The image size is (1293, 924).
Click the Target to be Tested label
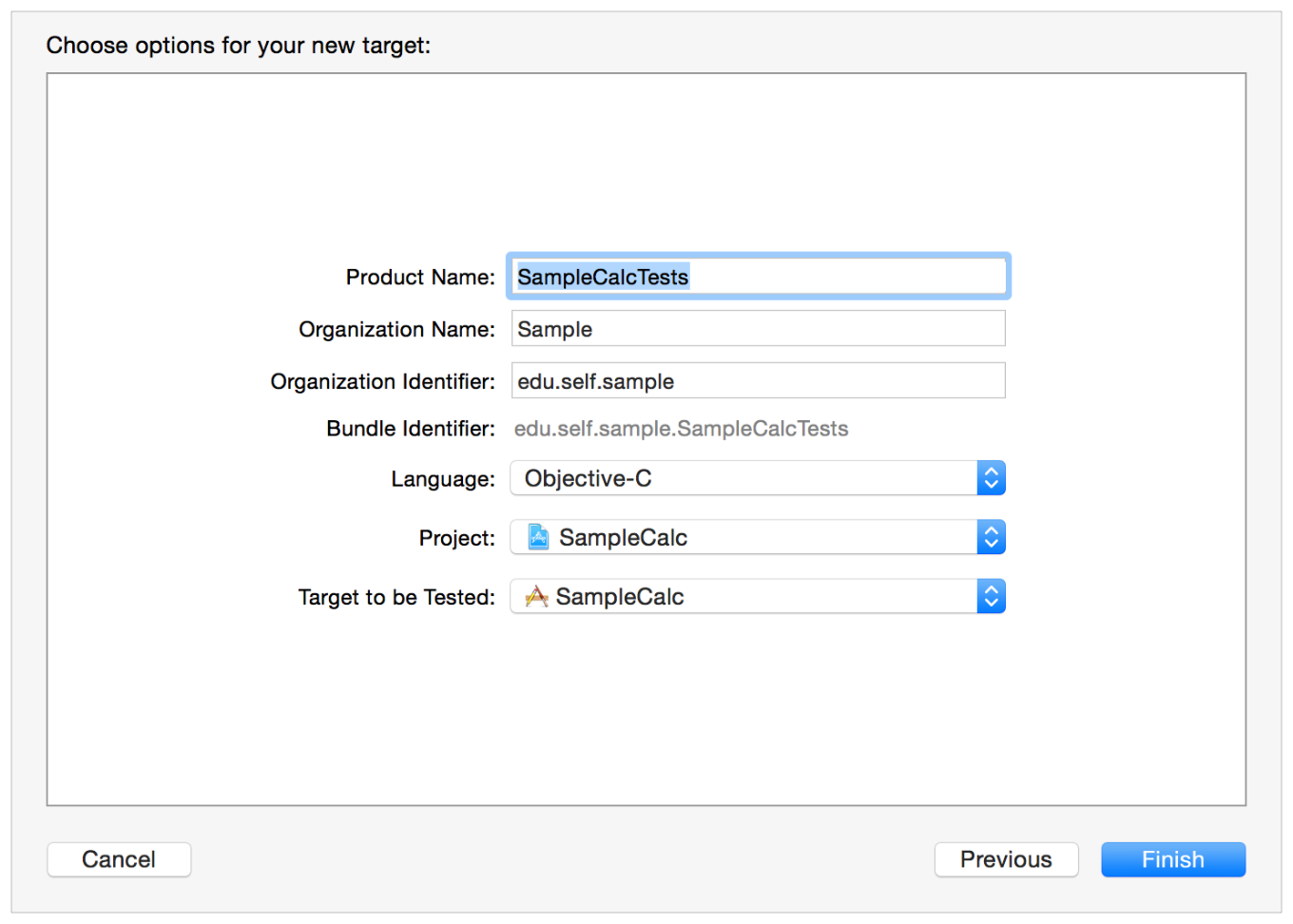(396, 597)
